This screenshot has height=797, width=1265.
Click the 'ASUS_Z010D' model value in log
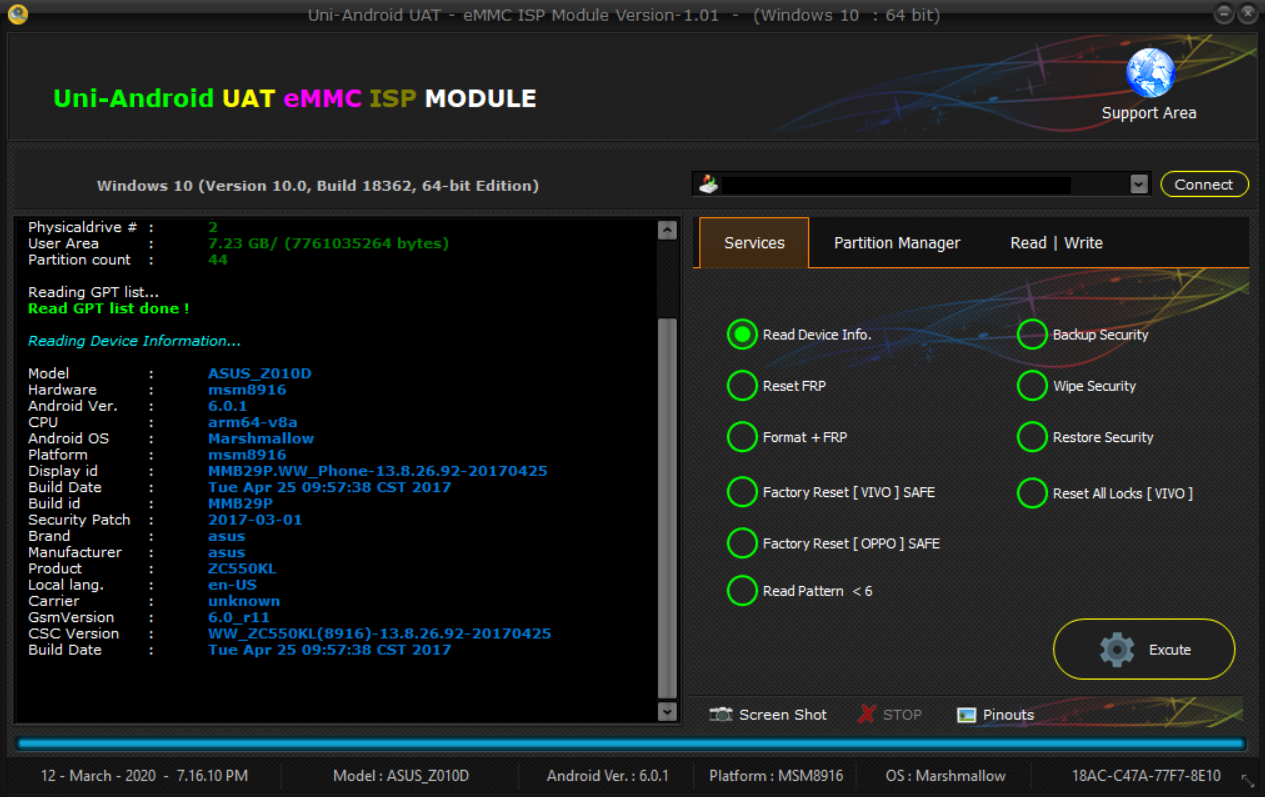(260, 373)
